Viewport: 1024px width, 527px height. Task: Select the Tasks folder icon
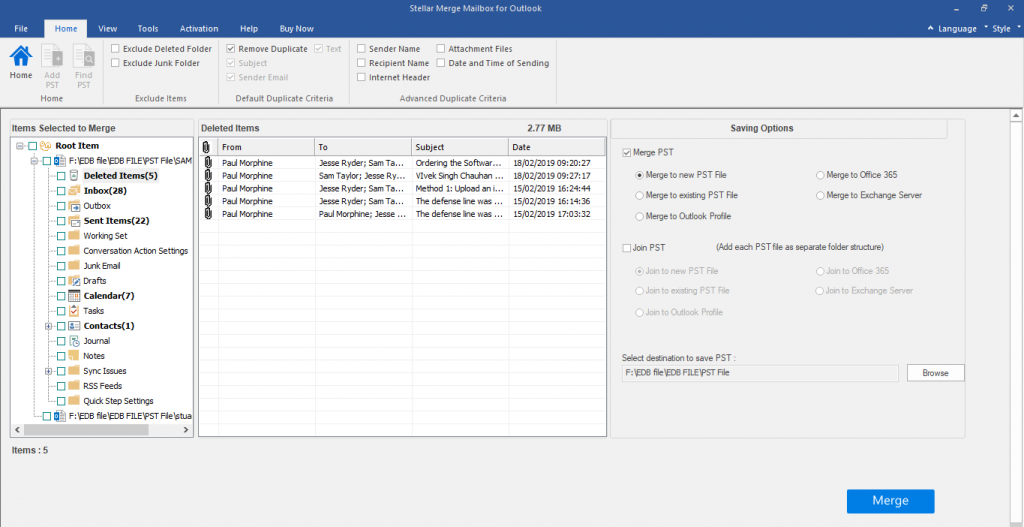(x=74, y=311)
